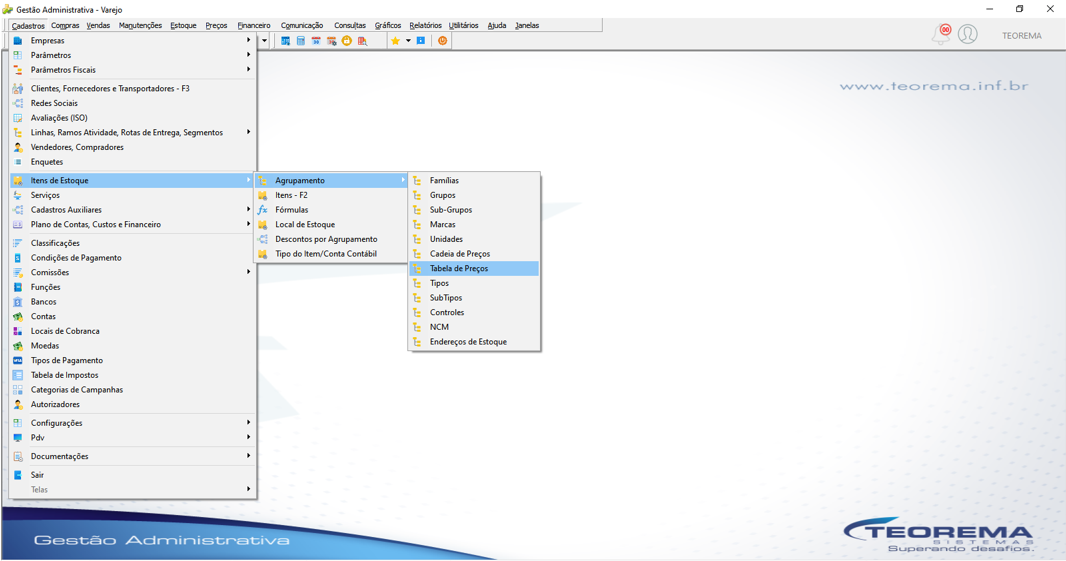The image size is (1066, 561).
Task: Select Itens - F2 in submenu
Action: click(x=330, y=195)
